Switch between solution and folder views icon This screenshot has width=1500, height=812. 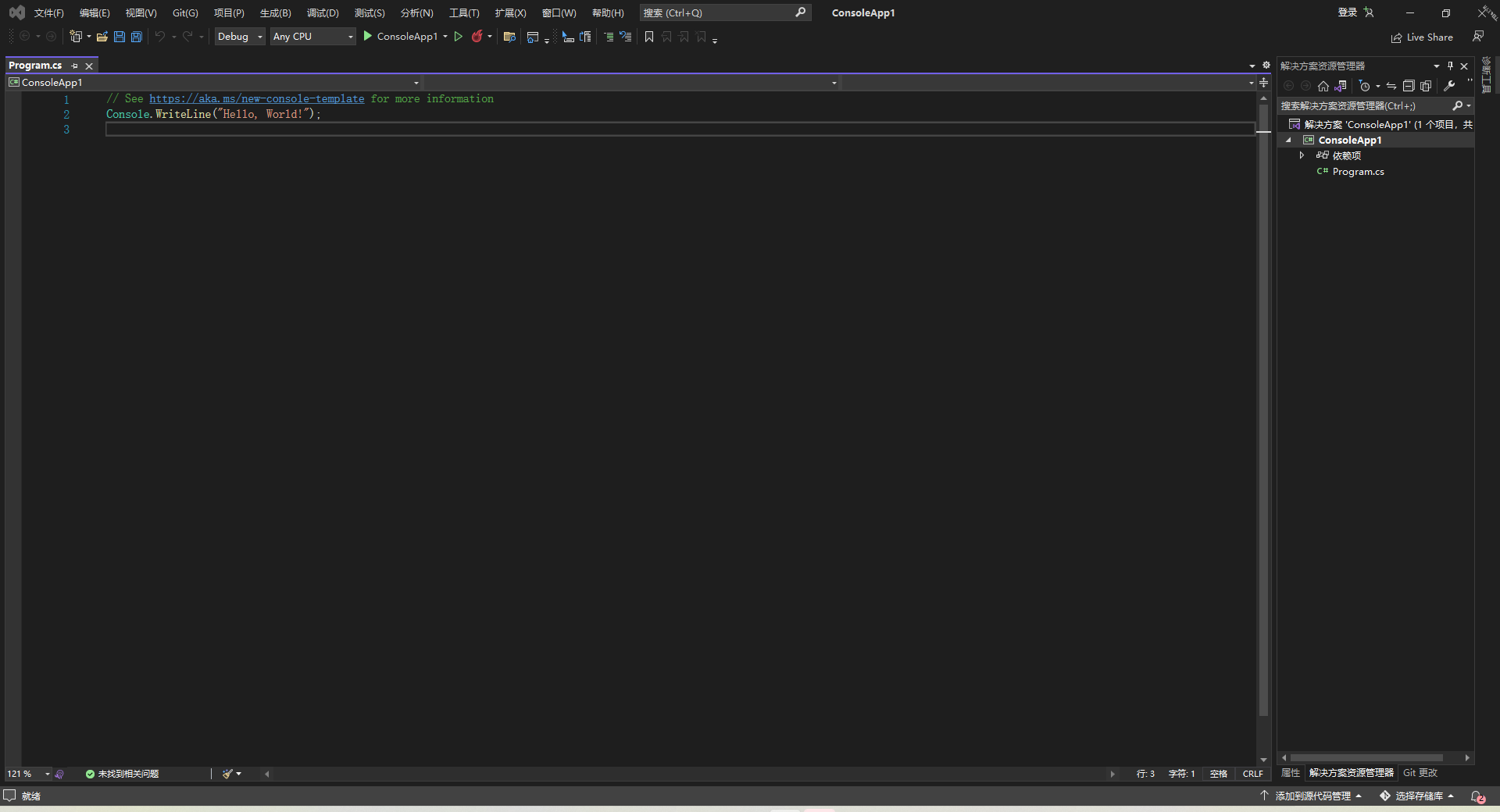1341,86
